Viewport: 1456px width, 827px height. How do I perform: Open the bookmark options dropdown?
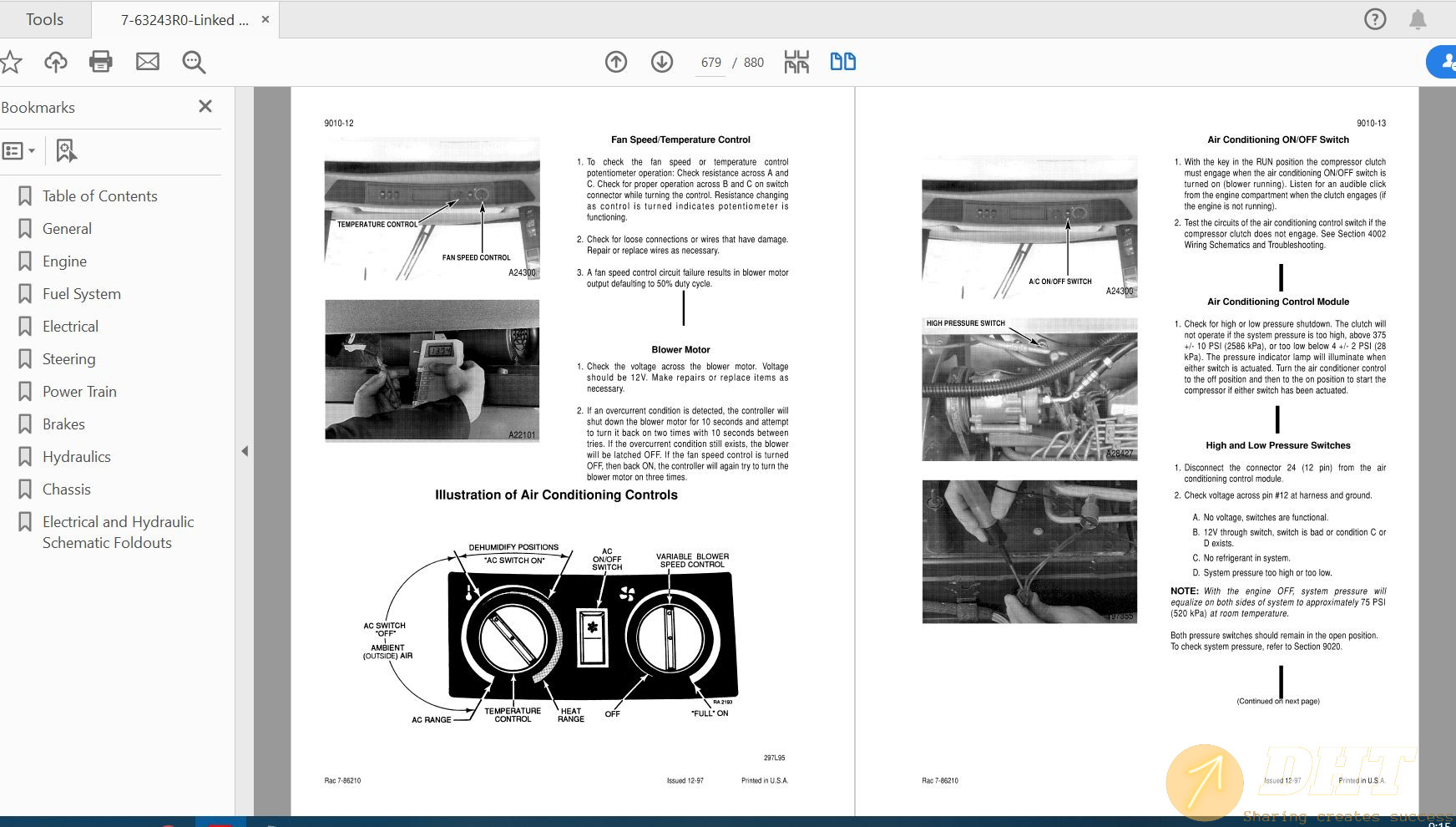[x=19, y=151]
